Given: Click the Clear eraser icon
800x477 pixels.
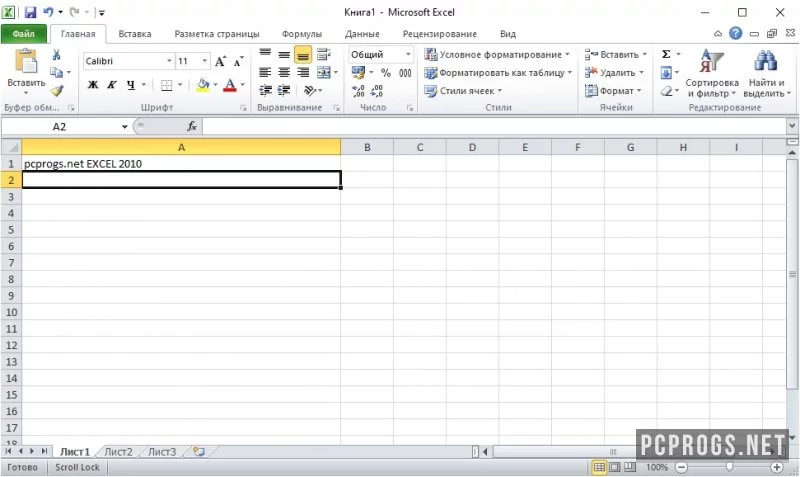Looking at the screenshot, I should click(666, 91).
